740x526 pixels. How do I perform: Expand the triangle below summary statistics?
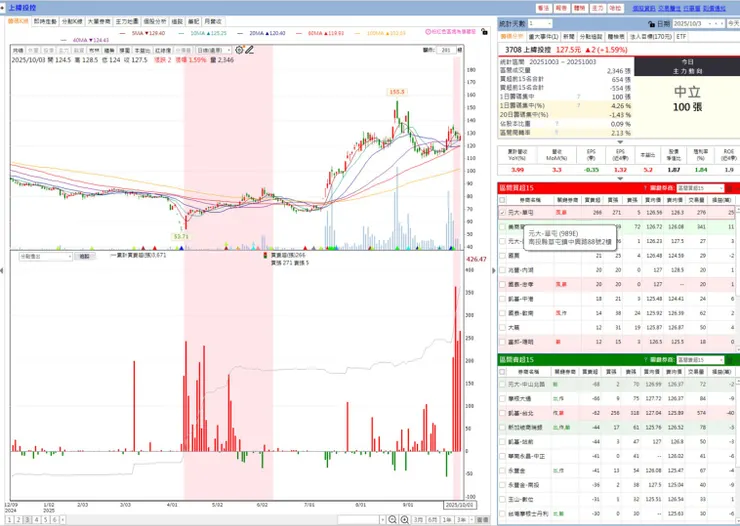(620, 142)
